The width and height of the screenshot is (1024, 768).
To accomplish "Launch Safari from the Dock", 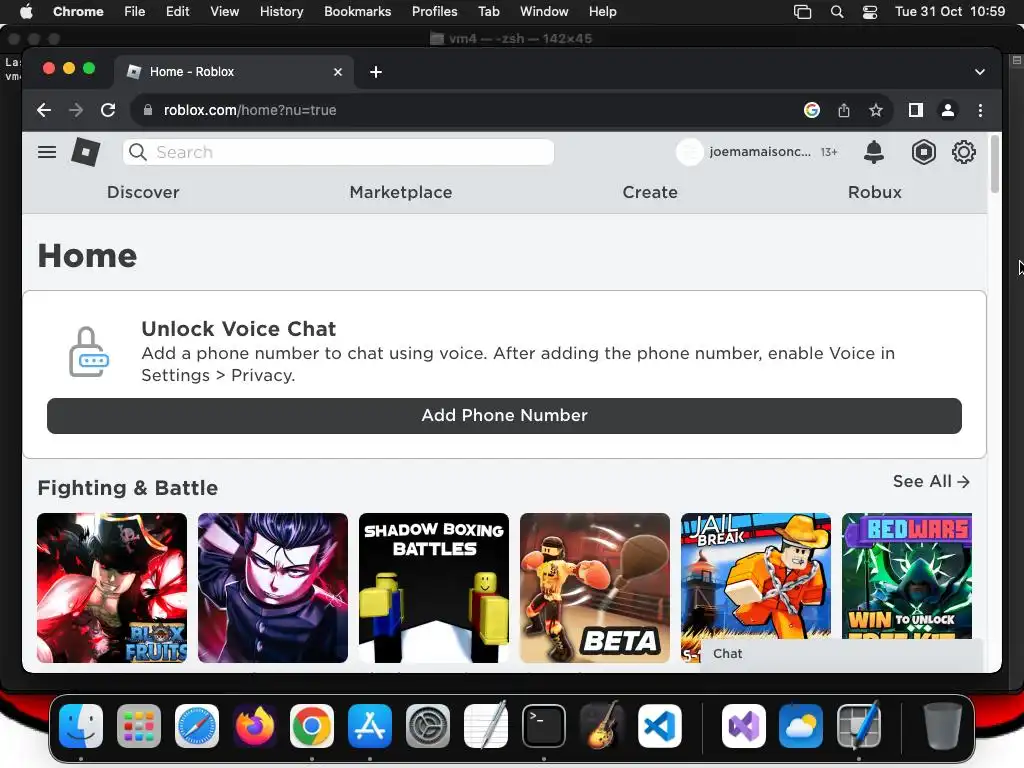I will (x=197, y=726).
